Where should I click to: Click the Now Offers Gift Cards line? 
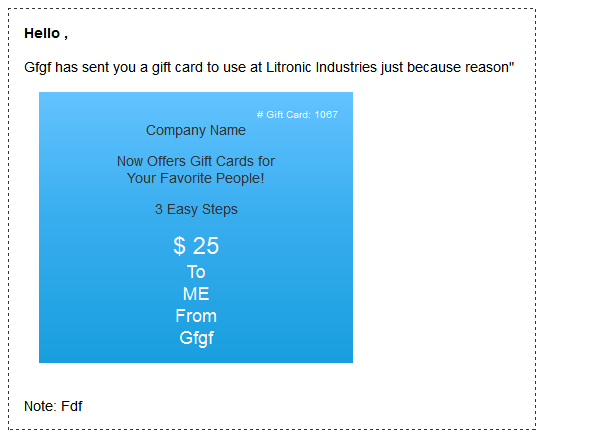pos(196,161)
